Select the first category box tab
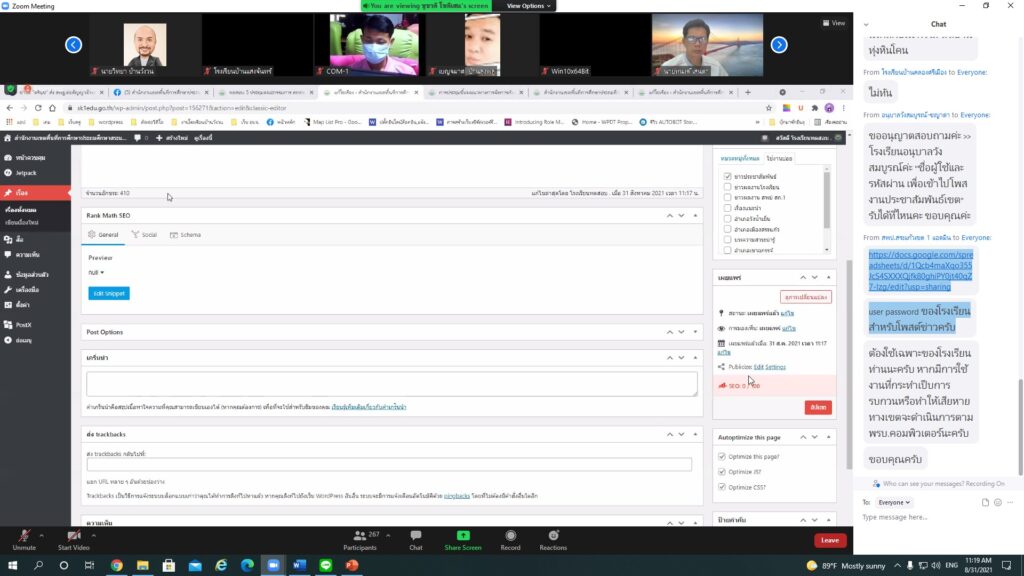The height and width of the screenshot is (576, 1024). 740,159
